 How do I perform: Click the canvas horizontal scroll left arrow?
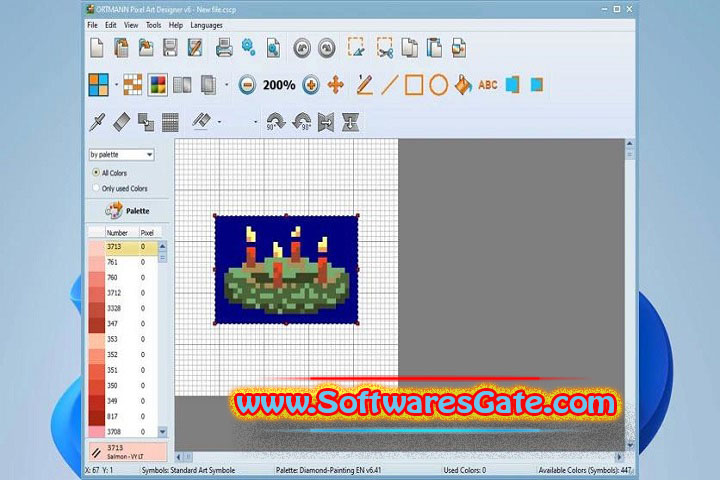(179, 457)
